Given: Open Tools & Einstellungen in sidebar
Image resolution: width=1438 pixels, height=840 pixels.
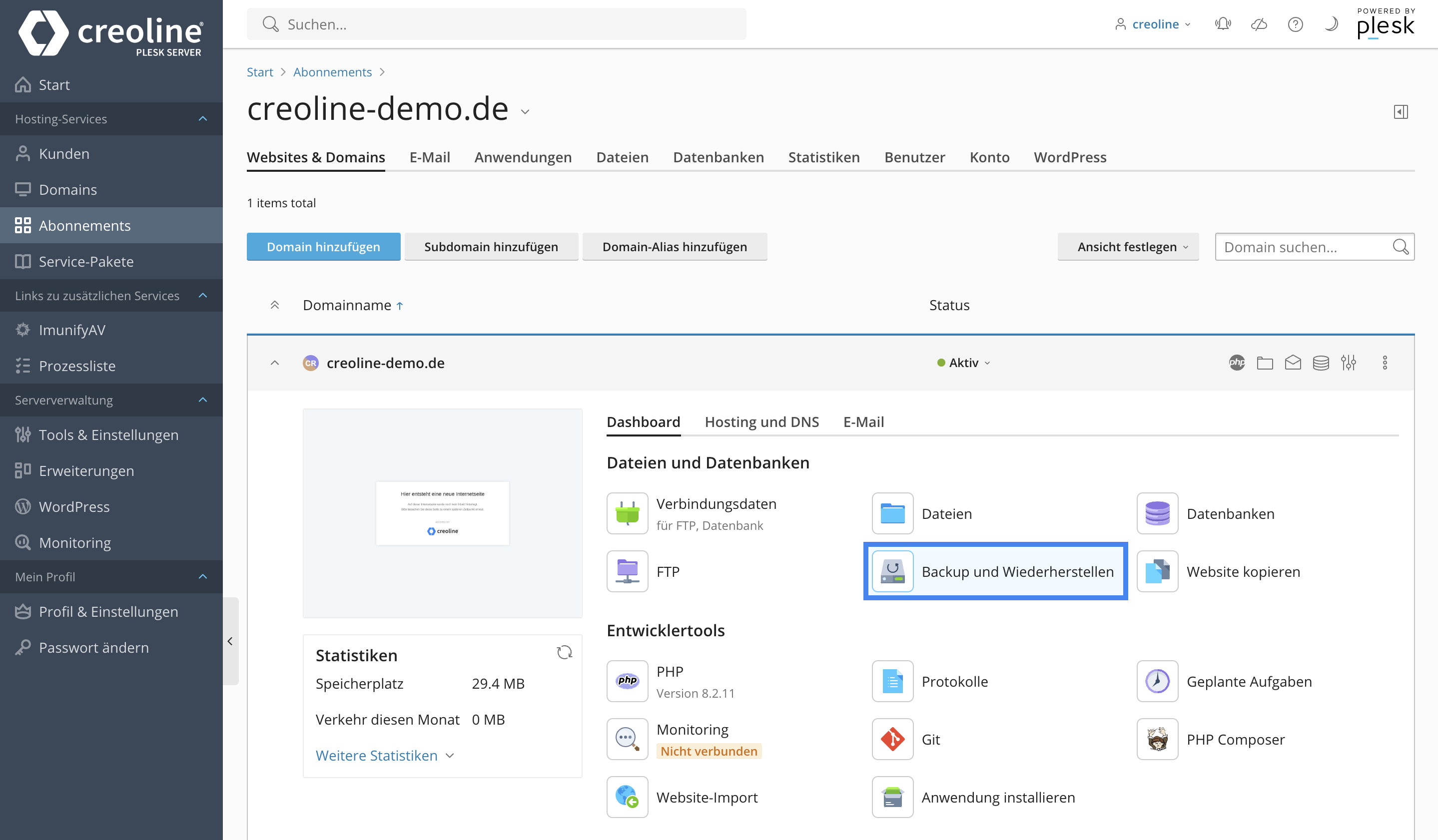Looking at the screenshot, I should point(111,434).
